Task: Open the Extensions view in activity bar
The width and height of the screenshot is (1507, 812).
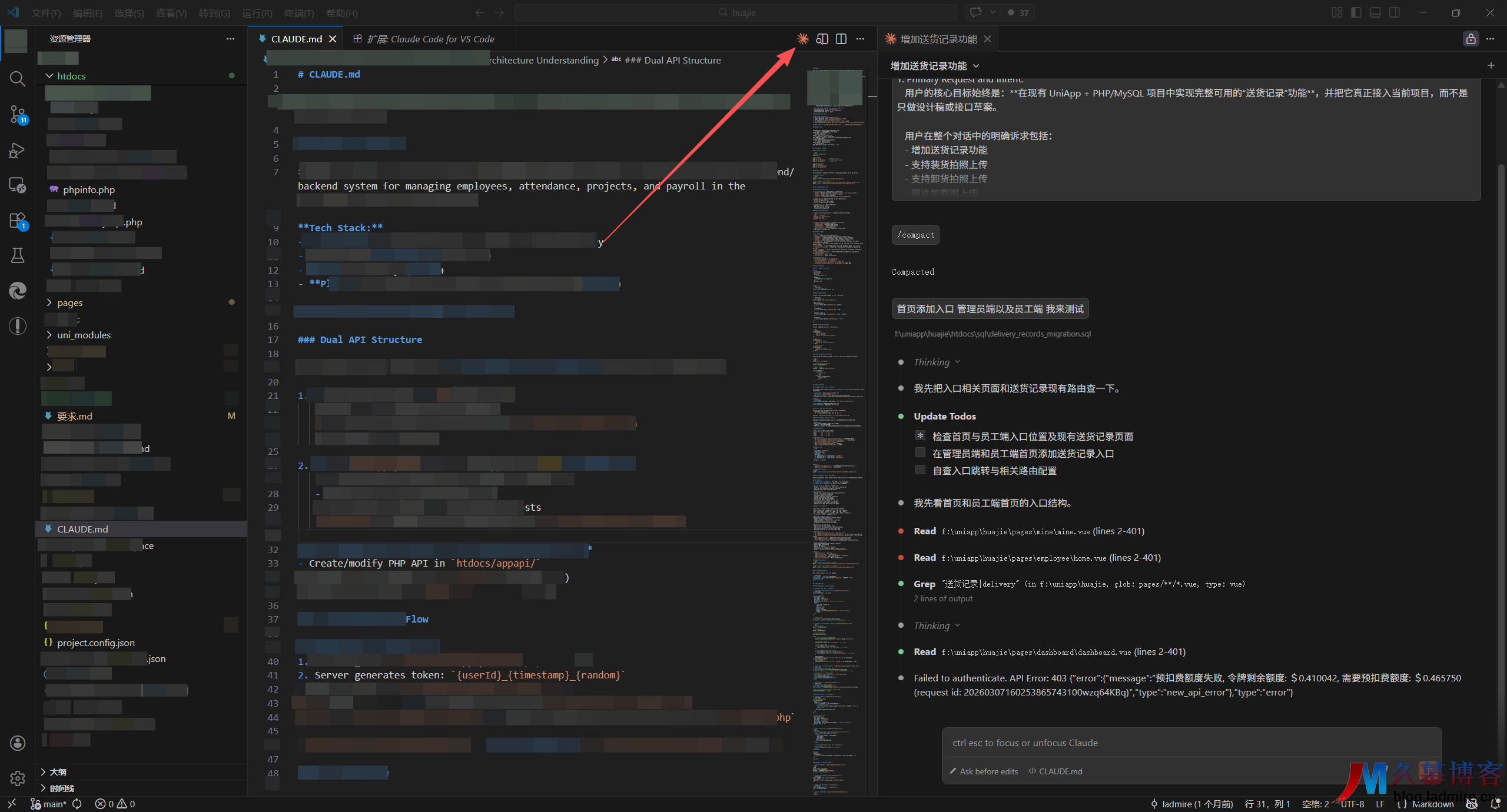Action: (x=17, y=221)
